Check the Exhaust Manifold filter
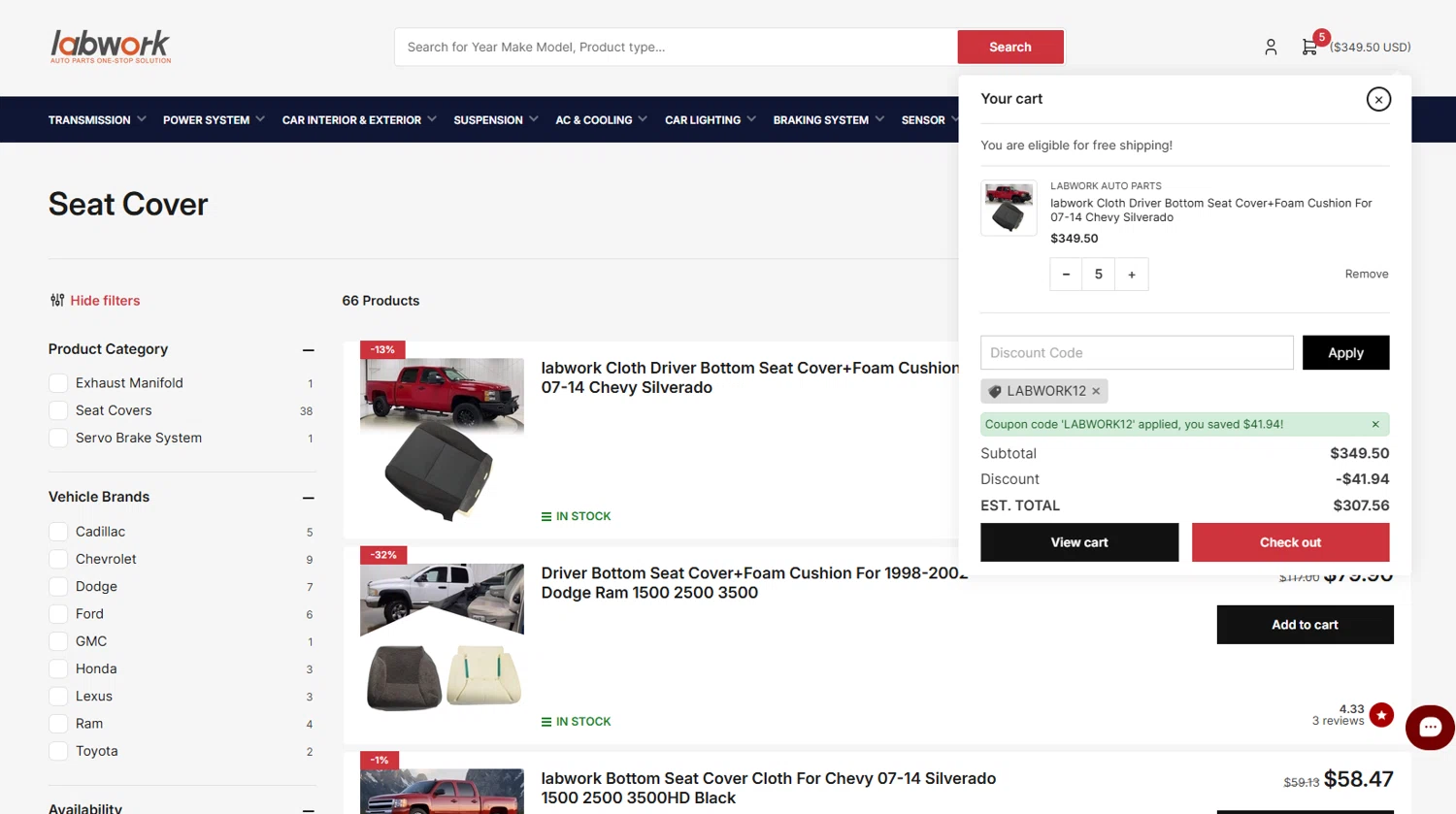 coord(58,383)
